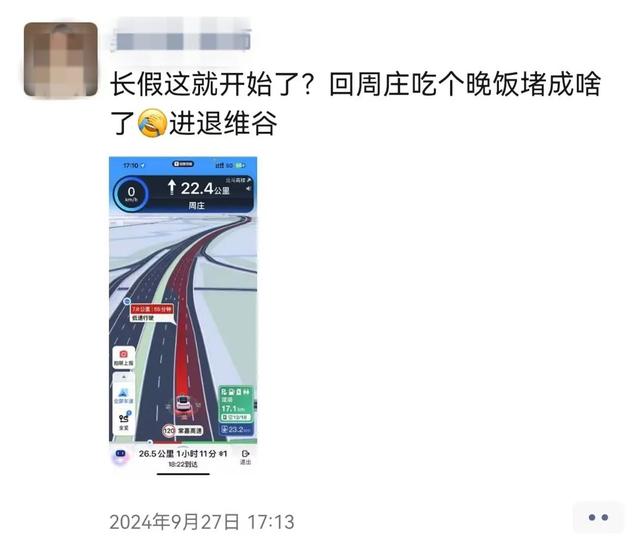Open the blurred poster username
The image size is (640, 551).
[183, 42]
